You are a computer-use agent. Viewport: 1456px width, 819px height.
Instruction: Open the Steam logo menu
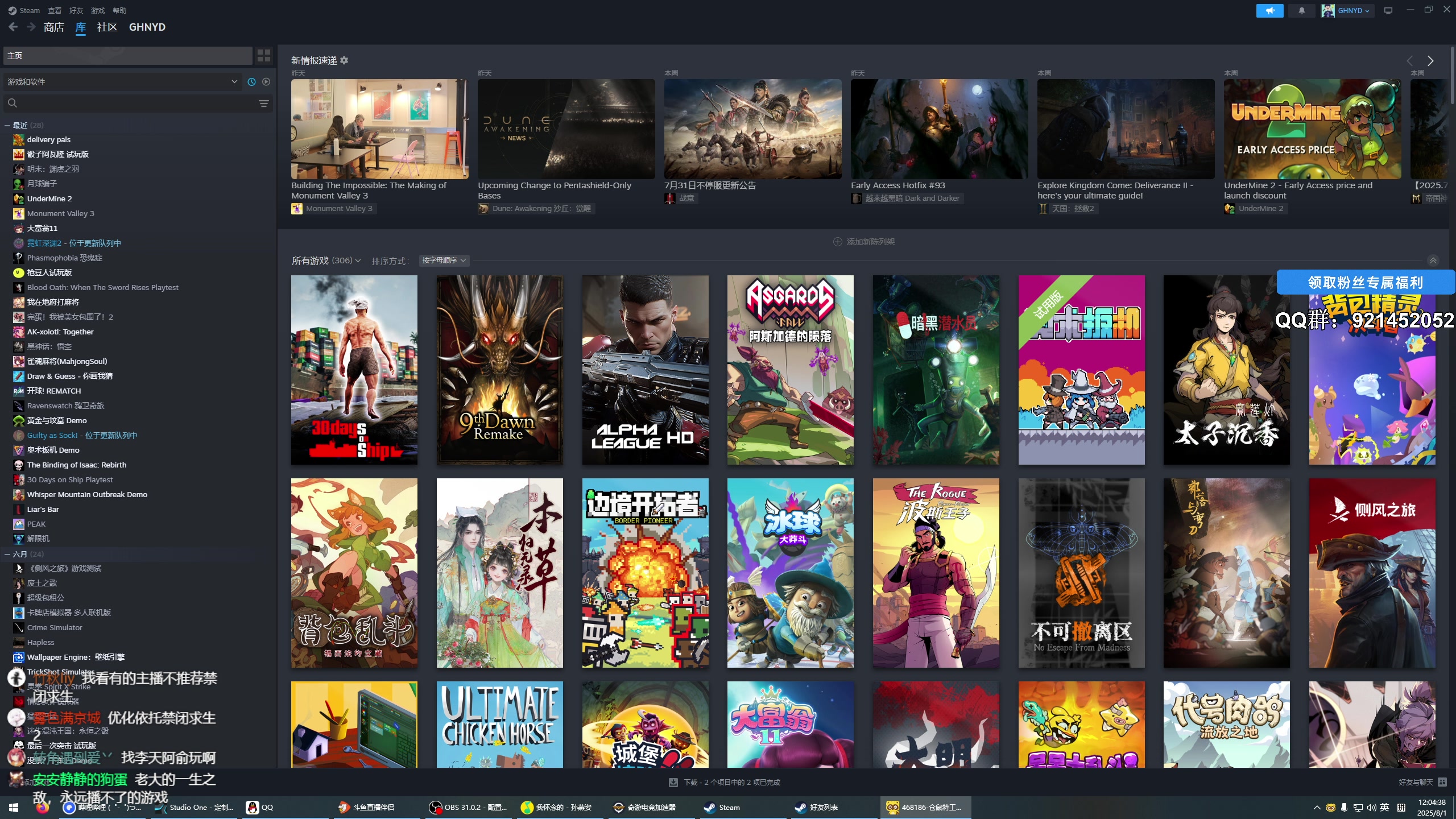24,10
